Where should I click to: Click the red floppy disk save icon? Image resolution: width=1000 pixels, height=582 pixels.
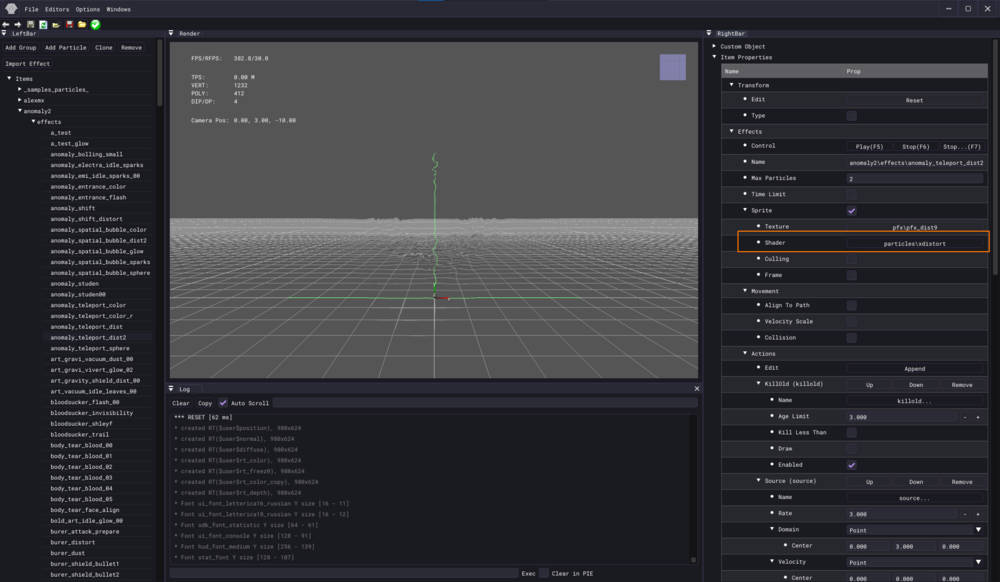tap(69, 24)
